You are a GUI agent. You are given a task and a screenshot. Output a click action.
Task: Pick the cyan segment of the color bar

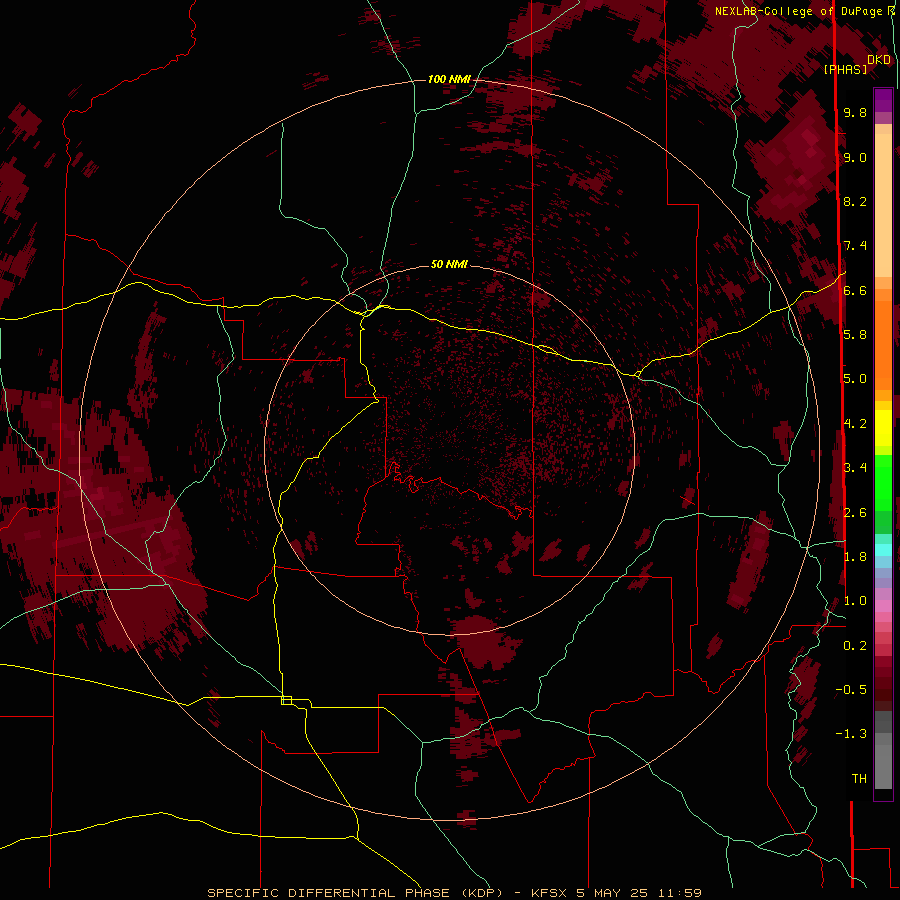[883, 550]
